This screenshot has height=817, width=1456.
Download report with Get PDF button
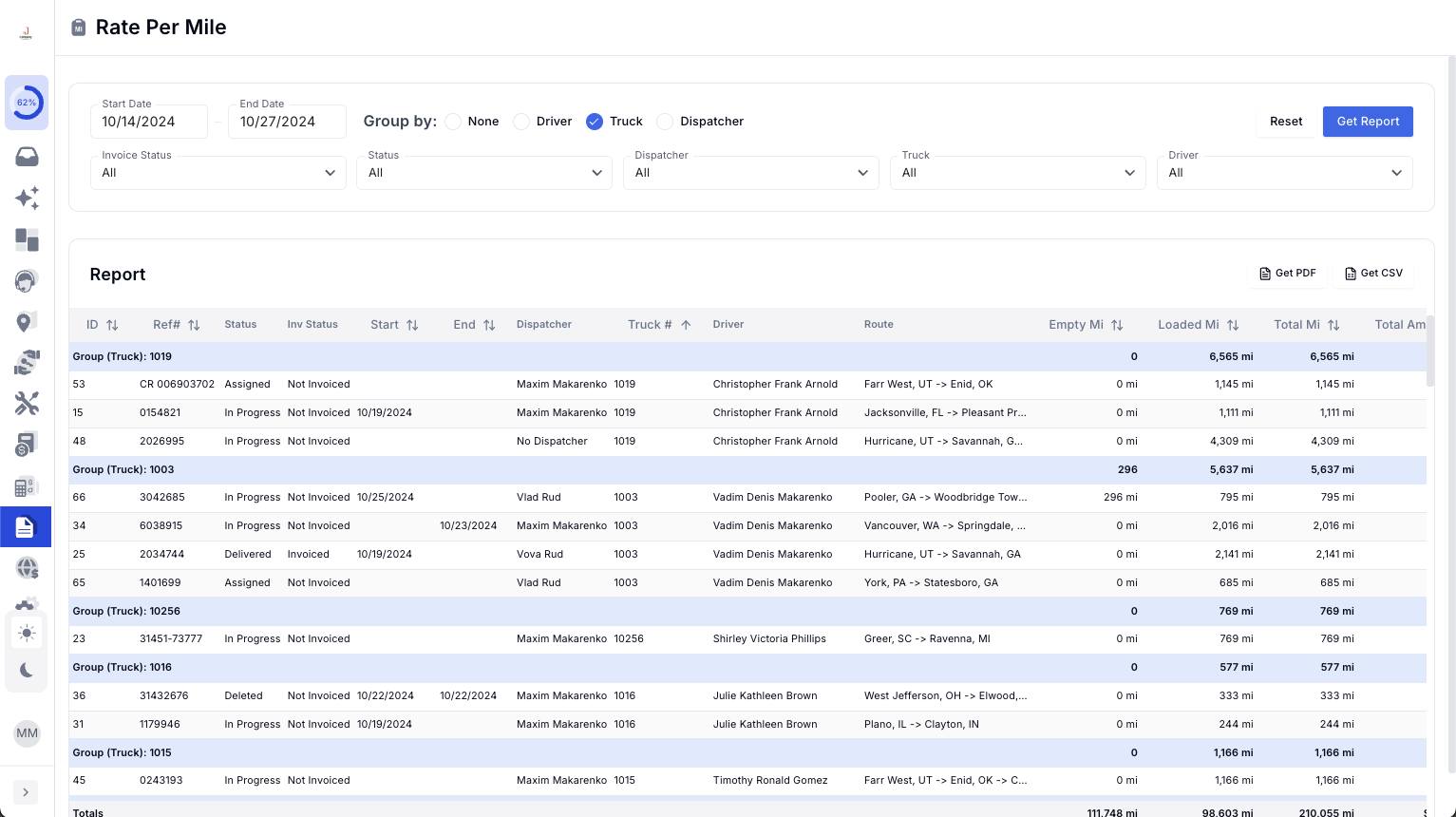pos(1288,274)
